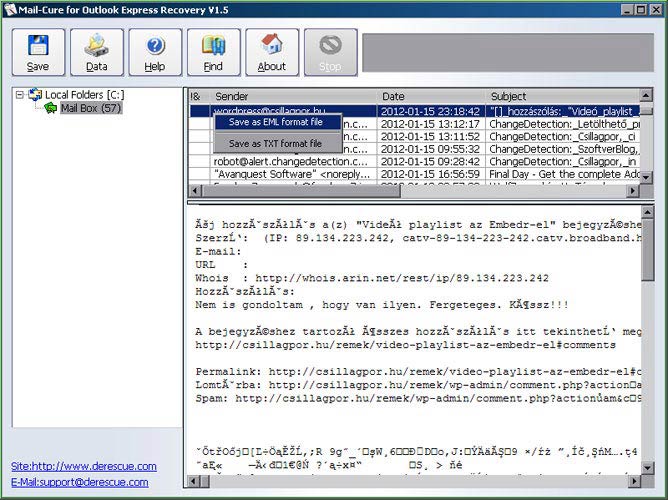Click mail list scroll left arrow
Image resolution: width=668 pixels, height=500 pixels.
195,191
